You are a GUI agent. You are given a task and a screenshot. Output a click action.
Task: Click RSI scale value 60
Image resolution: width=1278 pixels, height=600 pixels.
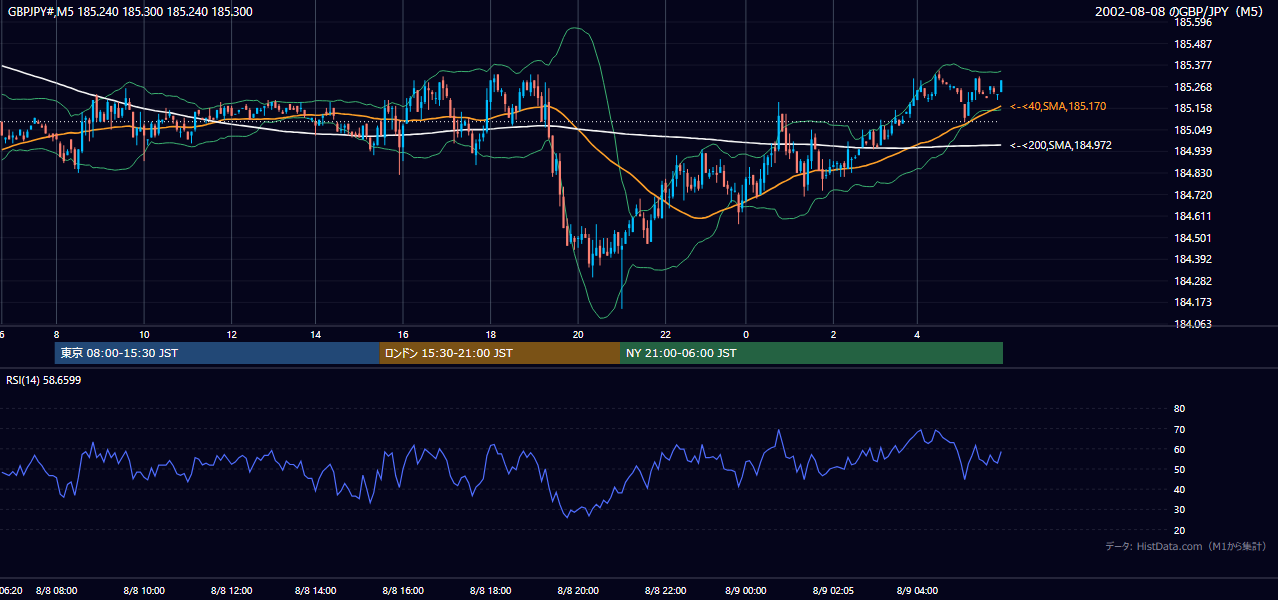point(1179,449)
